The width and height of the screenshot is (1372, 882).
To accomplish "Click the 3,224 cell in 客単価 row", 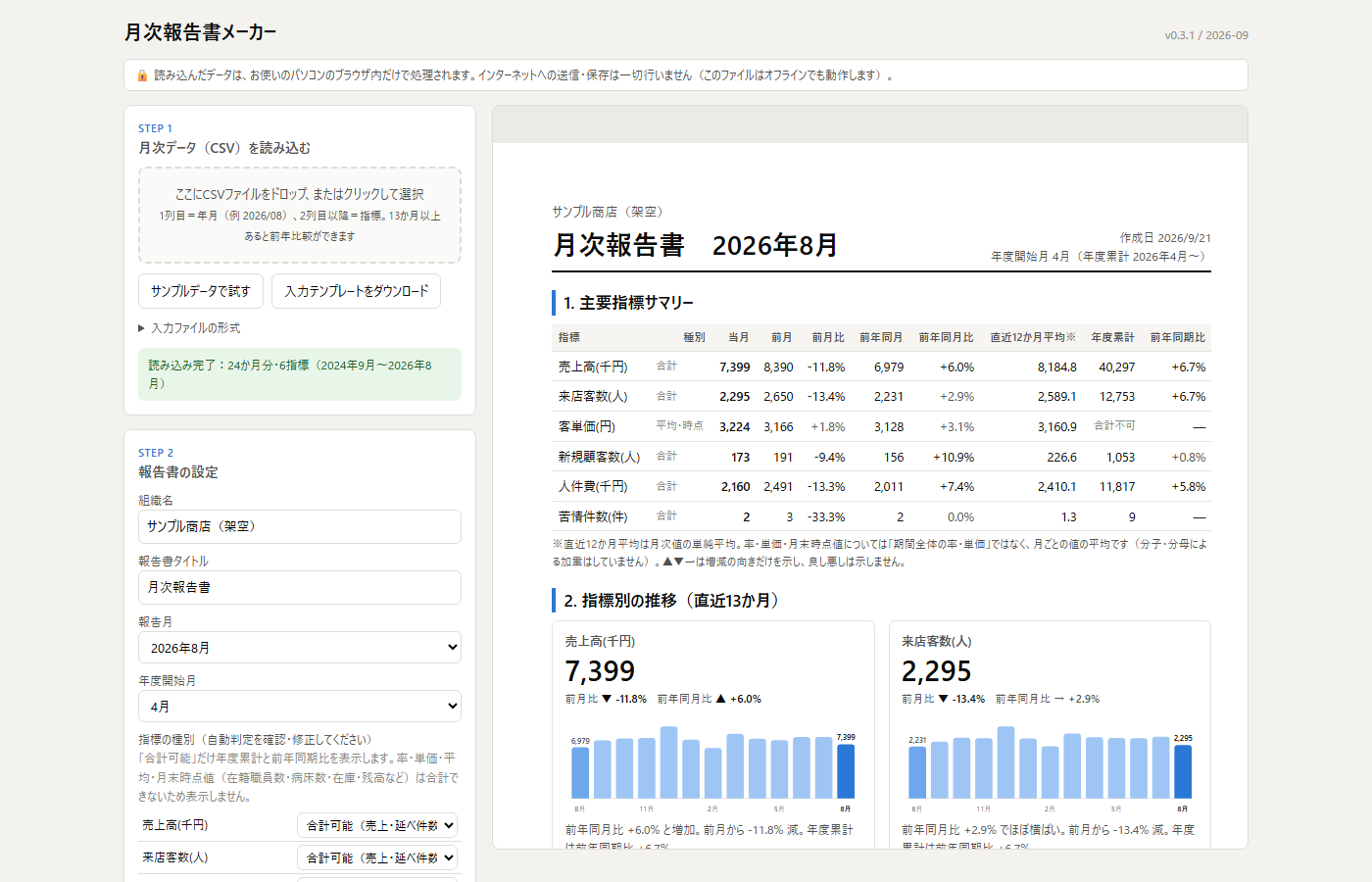I will 735,427.
